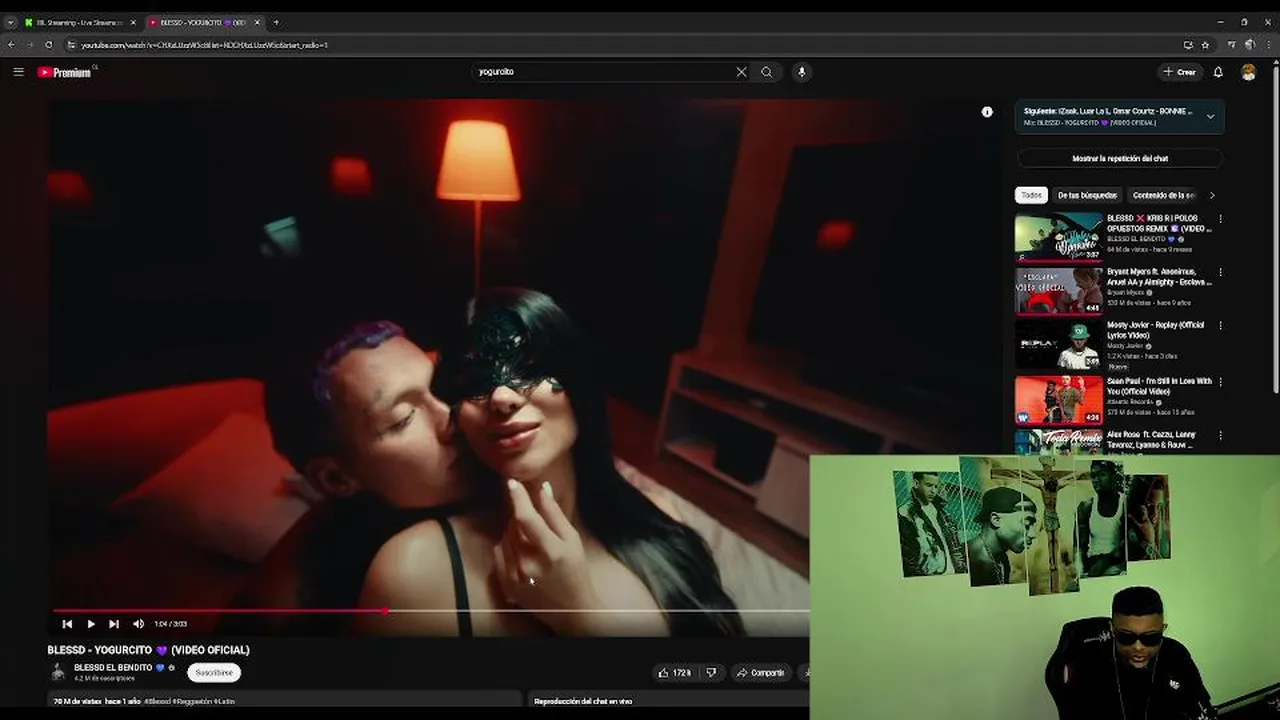This screenshot has height=720, width=1280.
Task: Open YouTube notifications bell
Action: [x=1218, y=72]
